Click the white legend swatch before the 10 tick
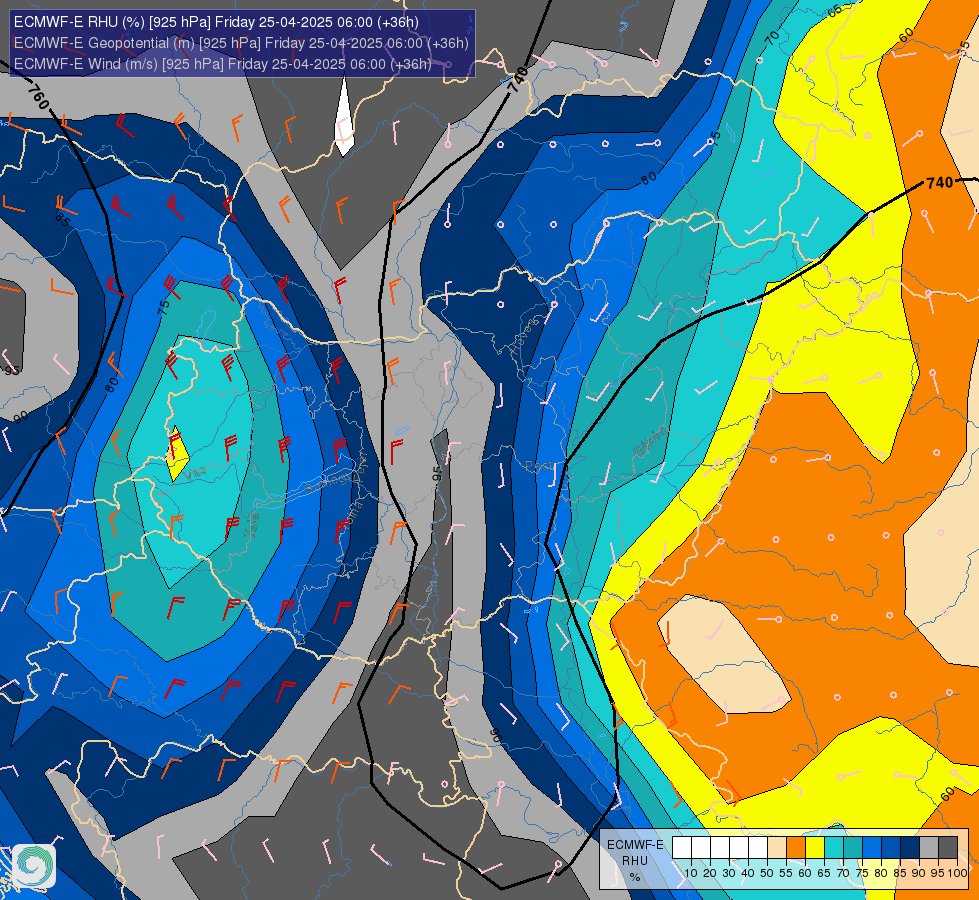This screenshot has width=979, height=900. pos(682,847)
